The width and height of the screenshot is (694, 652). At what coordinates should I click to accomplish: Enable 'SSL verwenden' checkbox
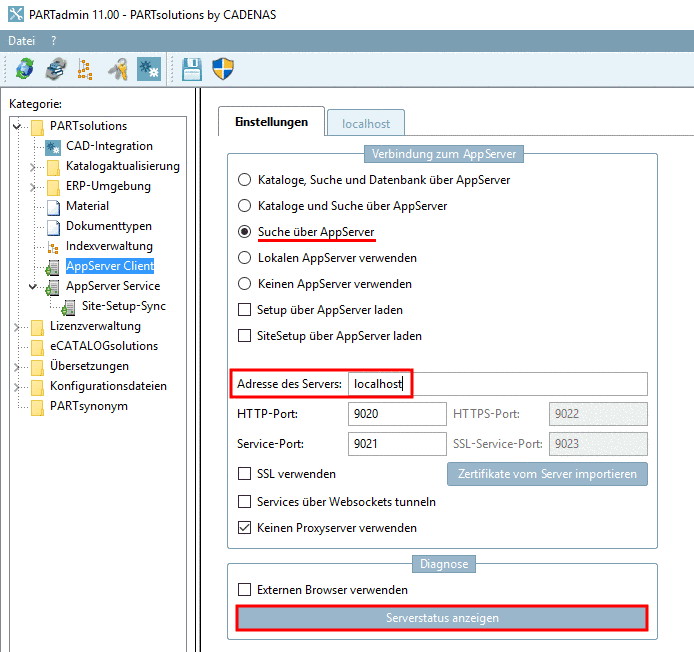pyautogui.click(x=244, y=474)
